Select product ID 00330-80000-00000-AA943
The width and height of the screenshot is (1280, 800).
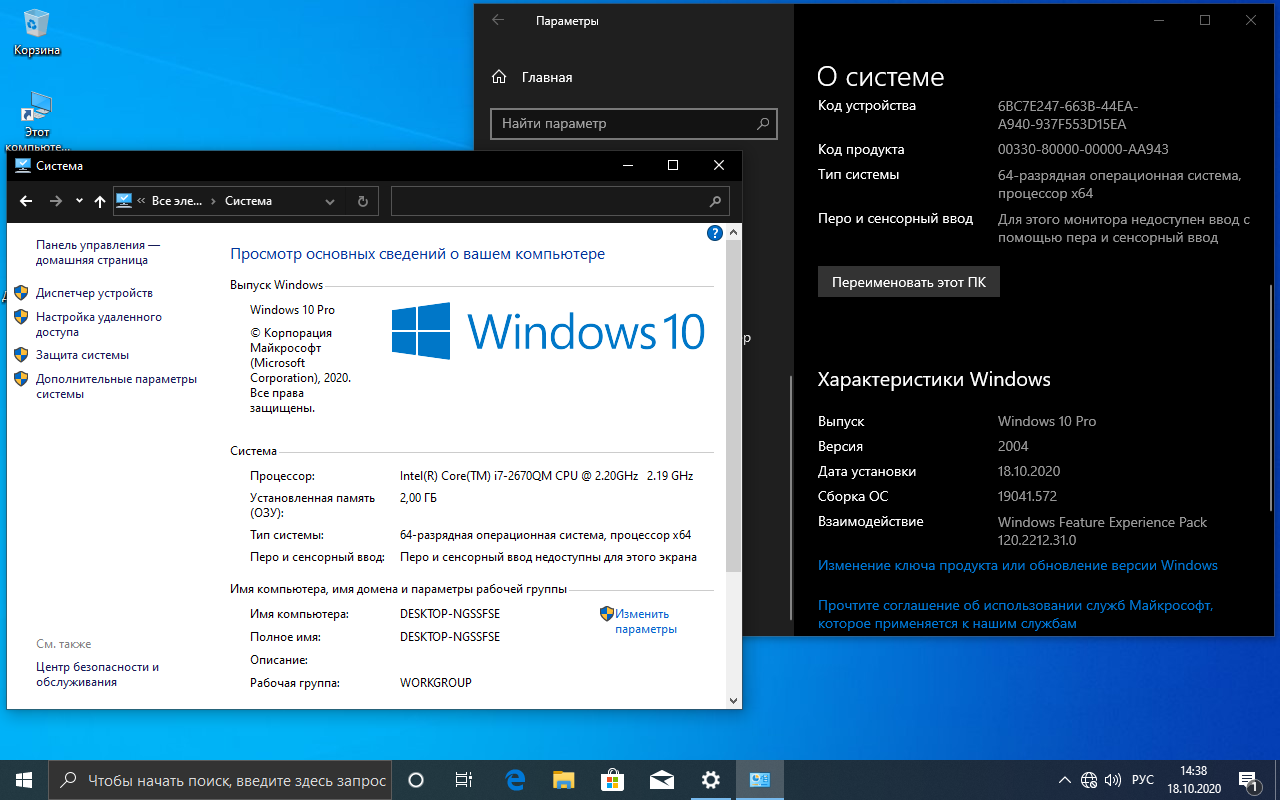pos(1083,149)
